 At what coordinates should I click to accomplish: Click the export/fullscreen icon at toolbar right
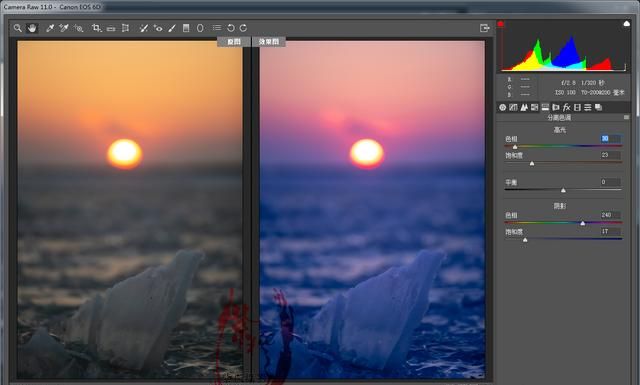point(484,28)
